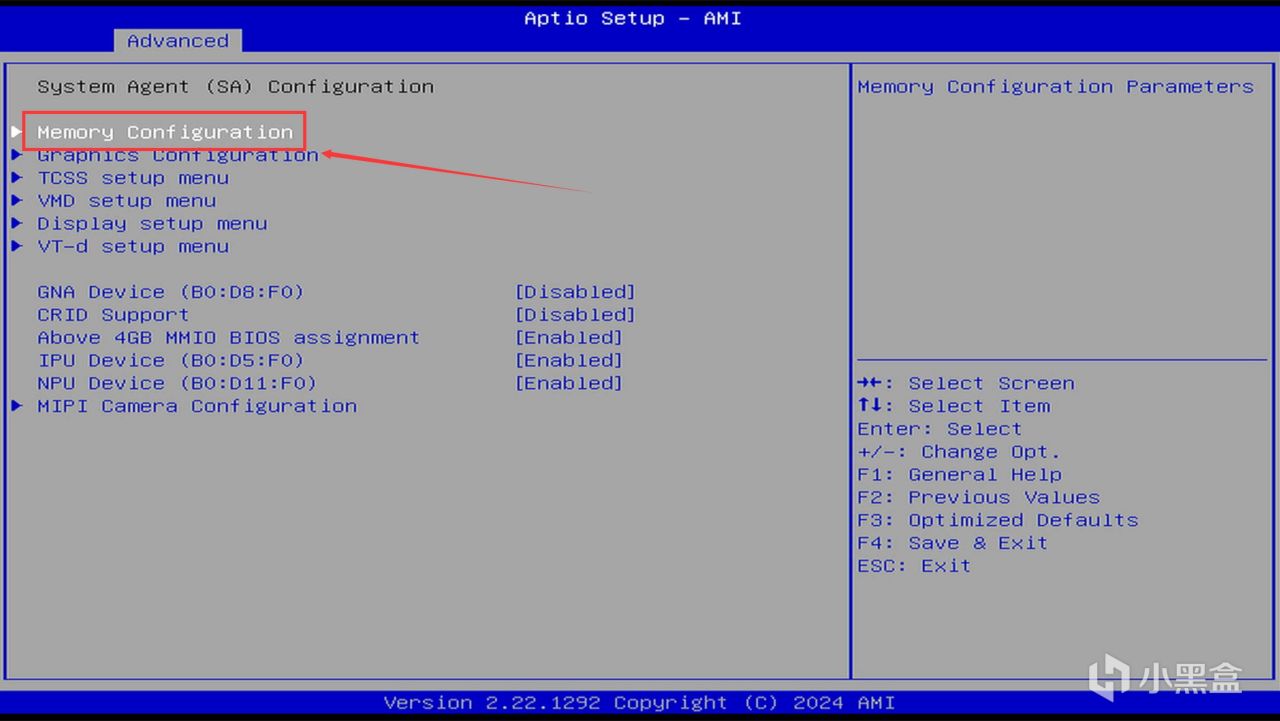Viewport: 1280px width, 721px height.
Task: Click the F2: Previous Values hint
Action: [x=979, y=498]
